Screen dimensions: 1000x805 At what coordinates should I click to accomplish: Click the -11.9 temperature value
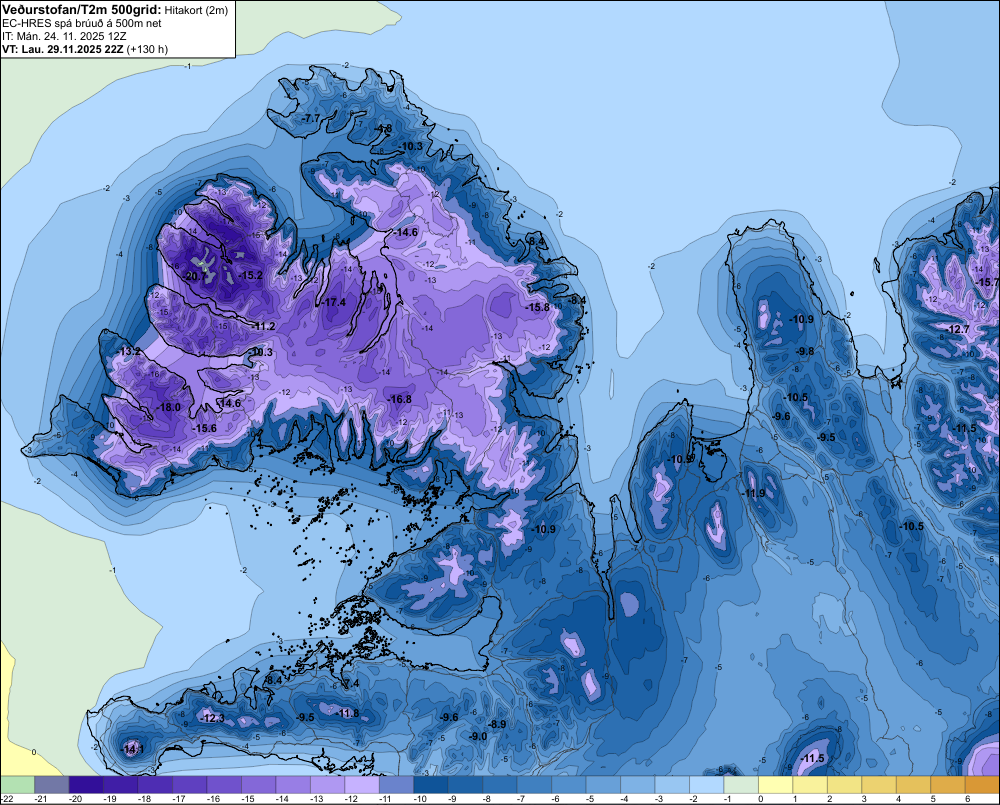point(754,494)
